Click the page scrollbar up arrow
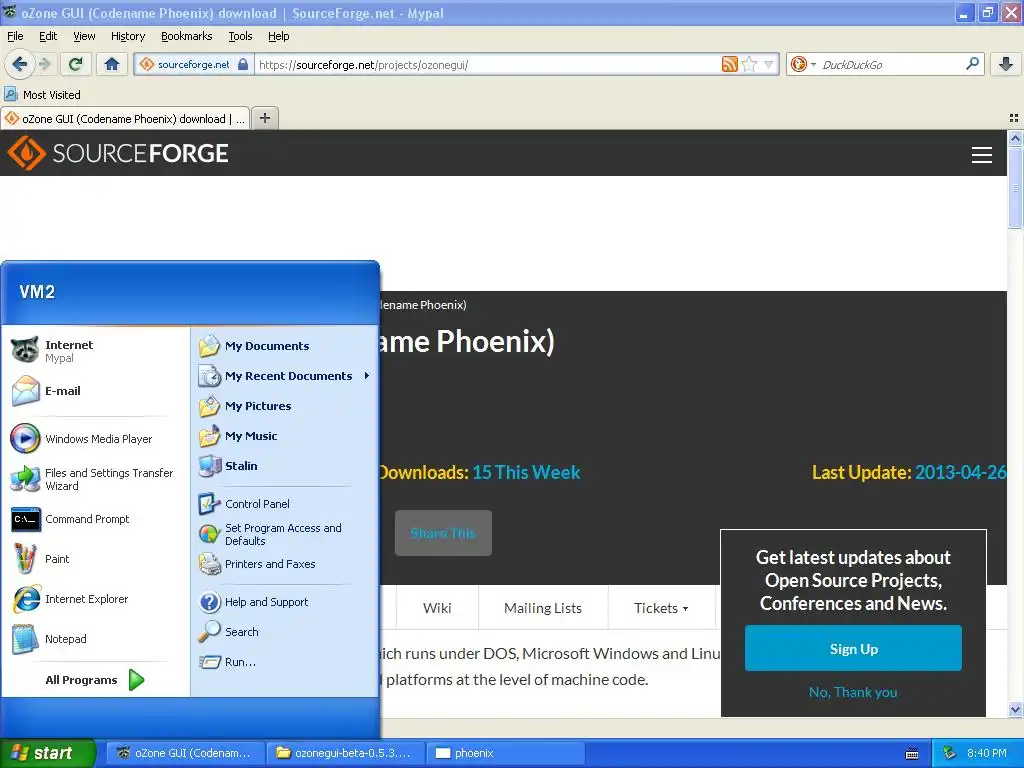 tap(1015, 138)
